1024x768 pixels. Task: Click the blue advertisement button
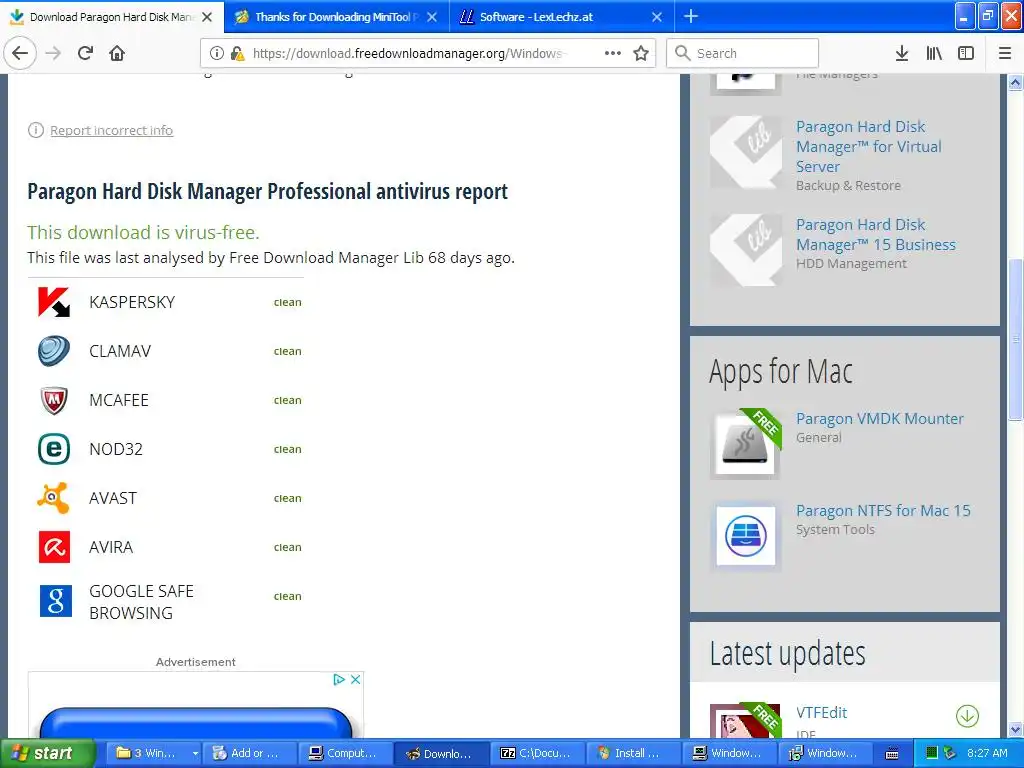[196, 723]
